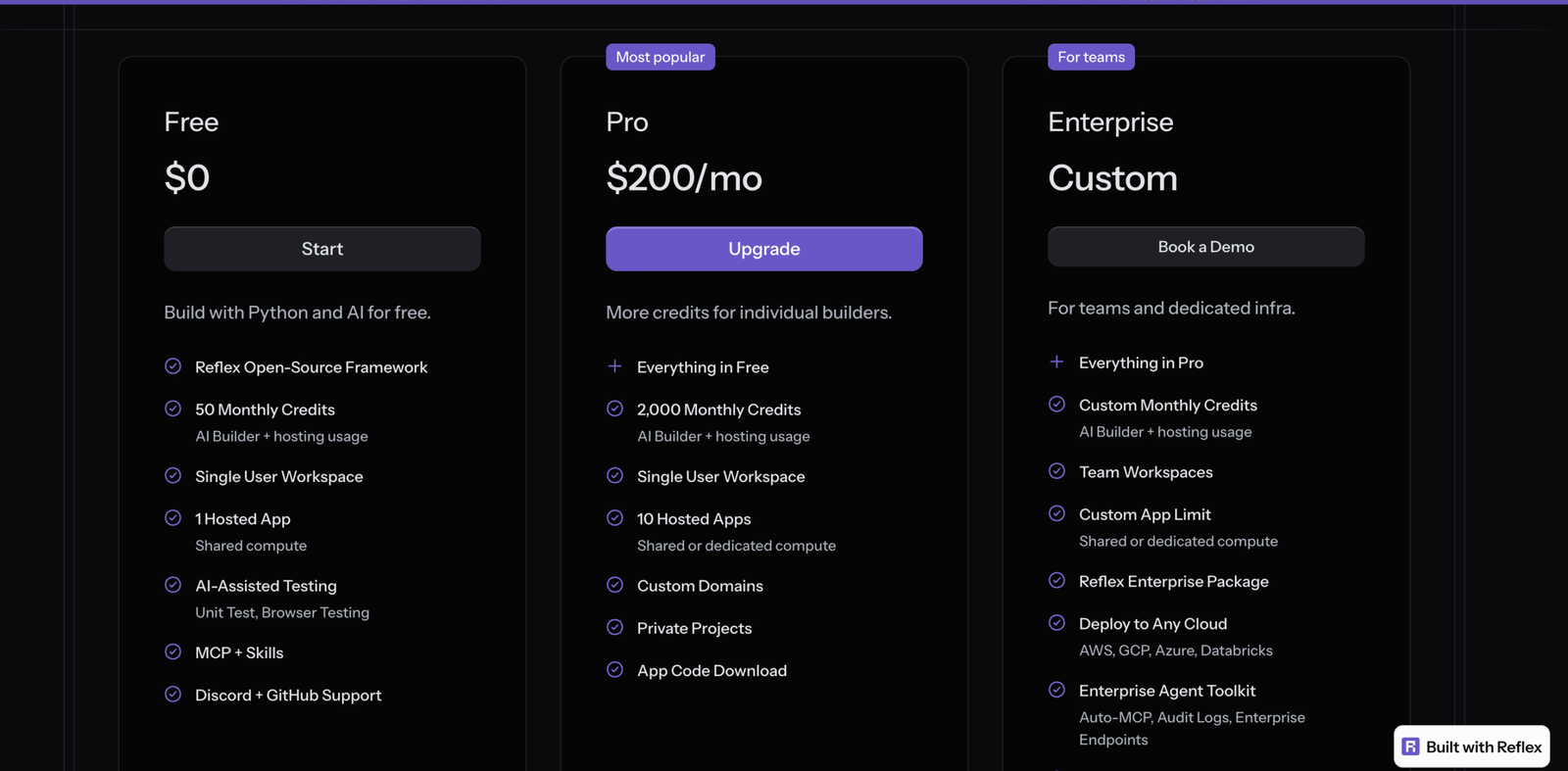Viewport: 1568px width, 771px height.
Task: Click check icon next to 50 Monthly Credits
Action: pyautogui.click(x=173, y=409)
